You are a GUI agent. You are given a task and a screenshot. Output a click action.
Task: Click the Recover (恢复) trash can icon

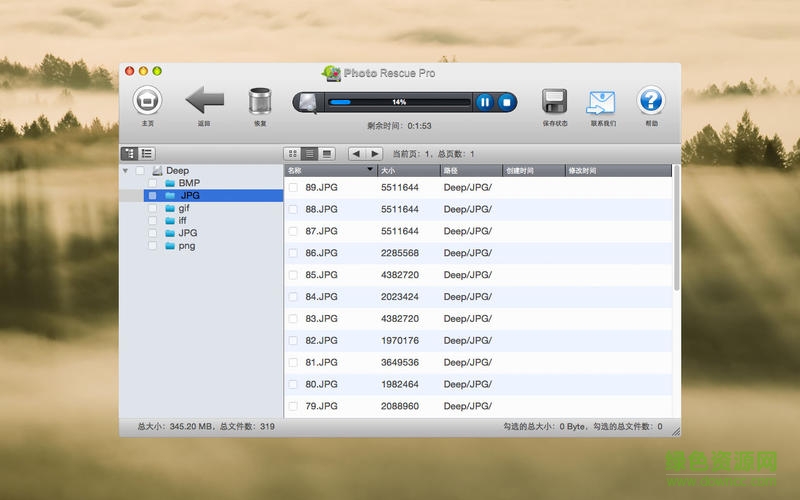260,101
